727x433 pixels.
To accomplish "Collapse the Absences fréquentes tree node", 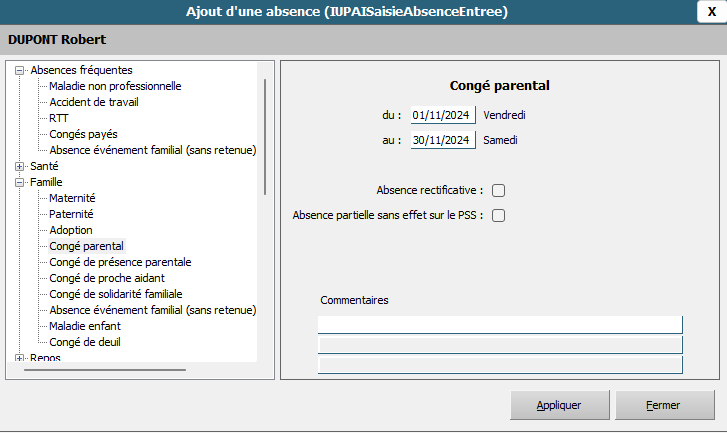I will (20, 70).
